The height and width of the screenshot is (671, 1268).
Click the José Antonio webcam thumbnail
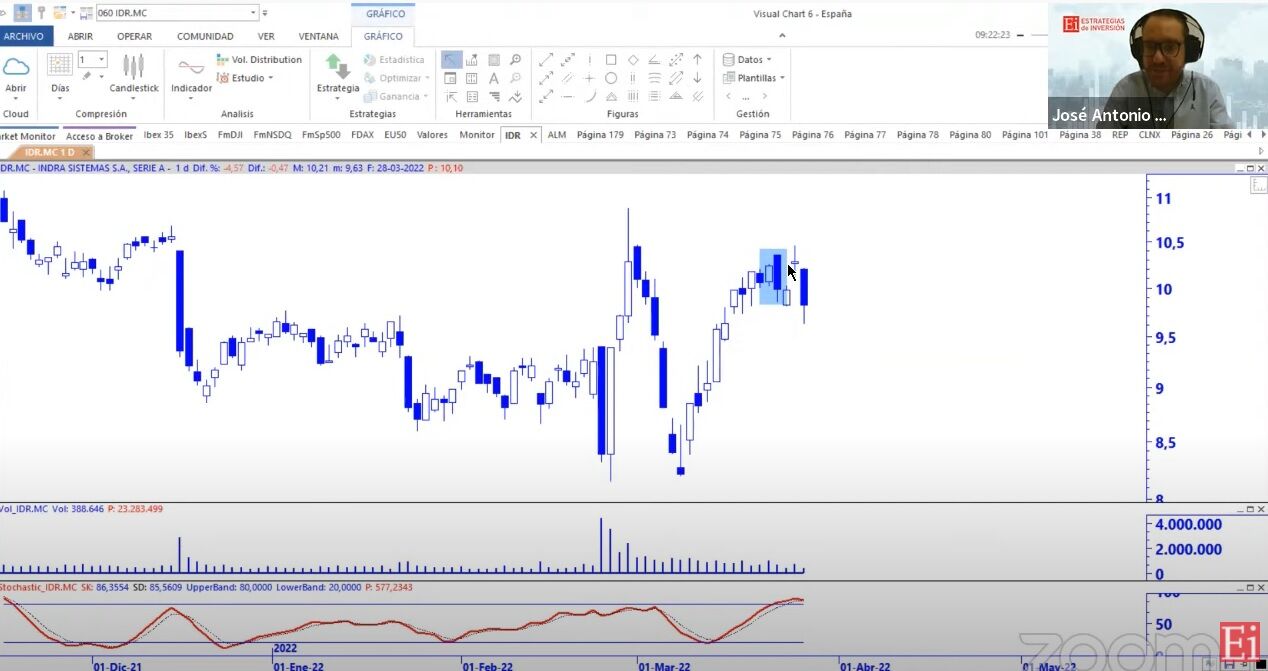[1157, 64]
